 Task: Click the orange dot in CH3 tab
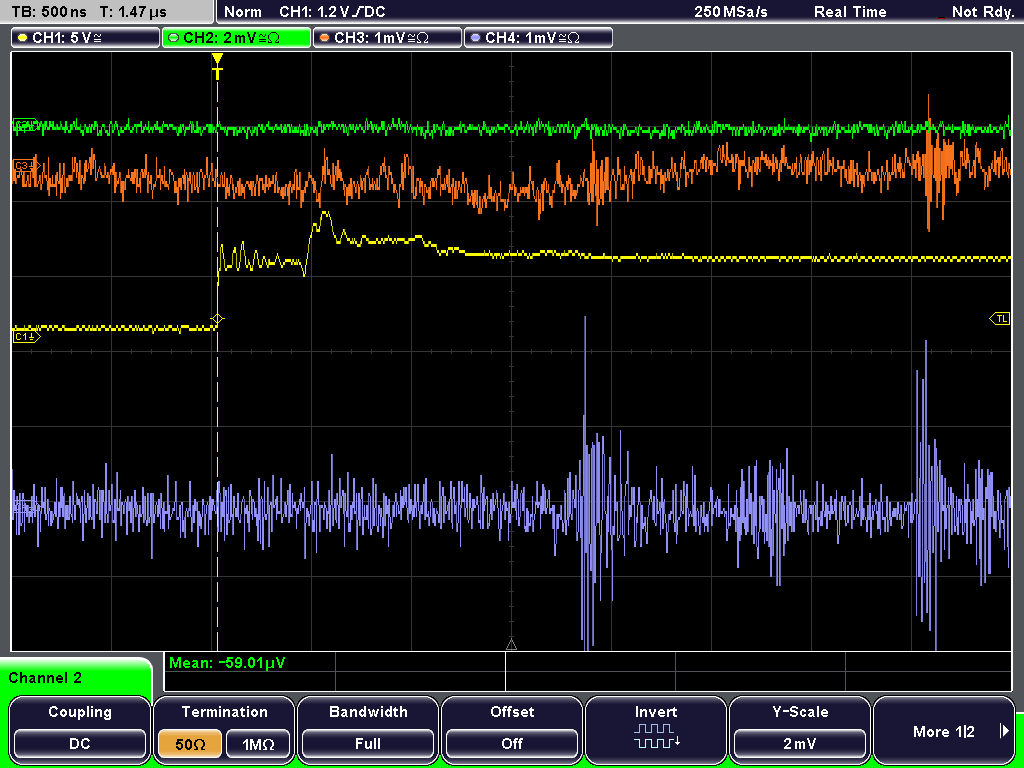tap(325, 38)
